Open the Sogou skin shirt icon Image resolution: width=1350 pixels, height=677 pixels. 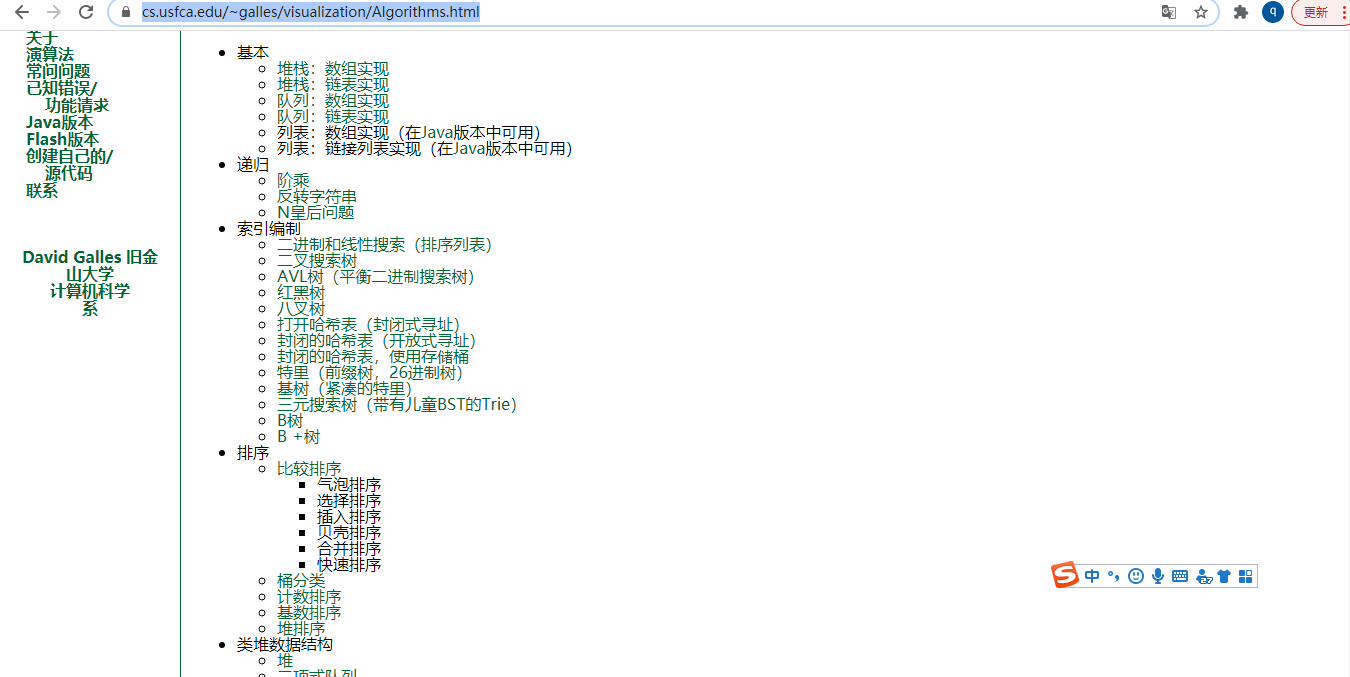1224,576
